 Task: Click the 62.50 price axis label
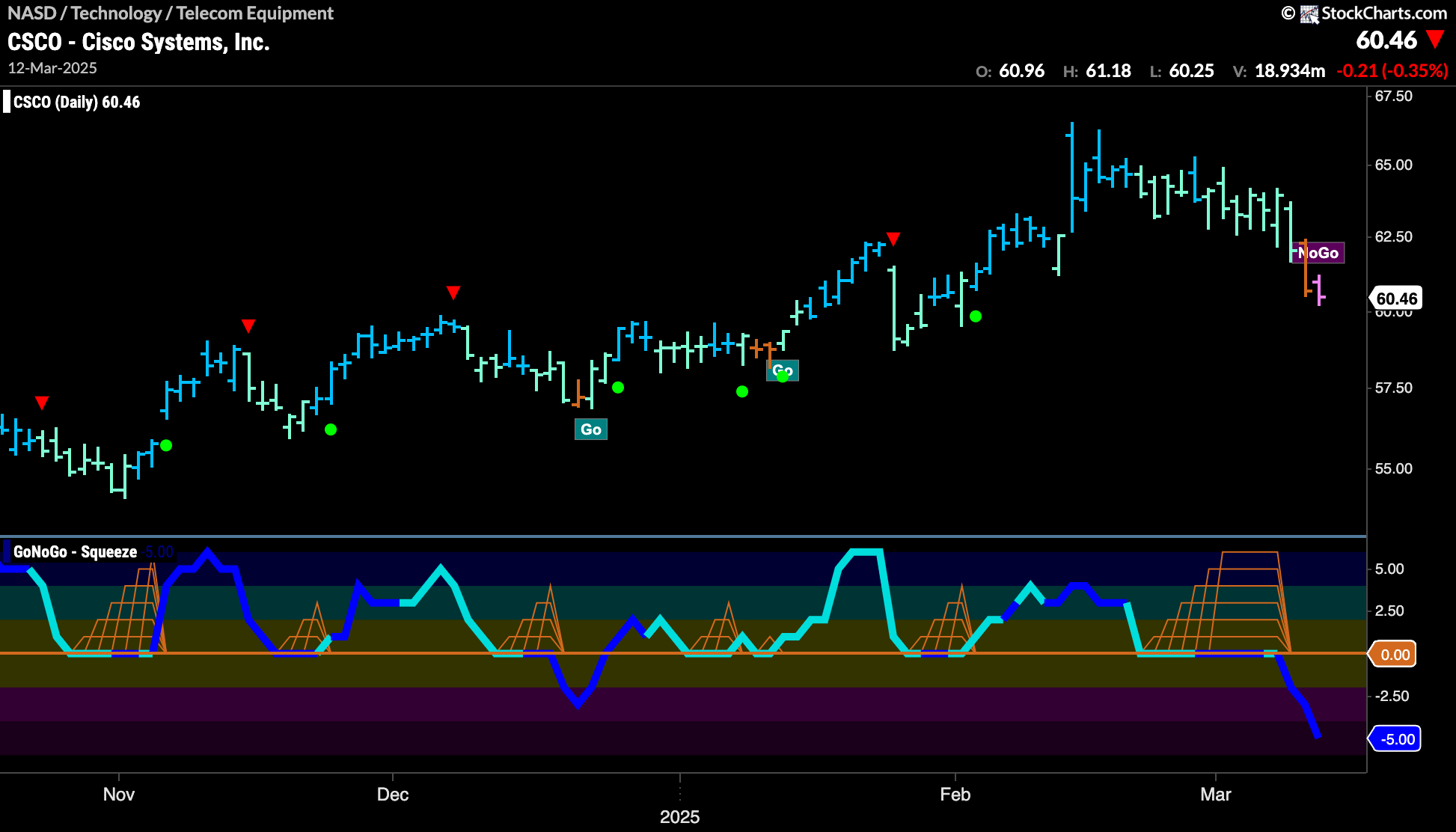(x=1394, y=236)
